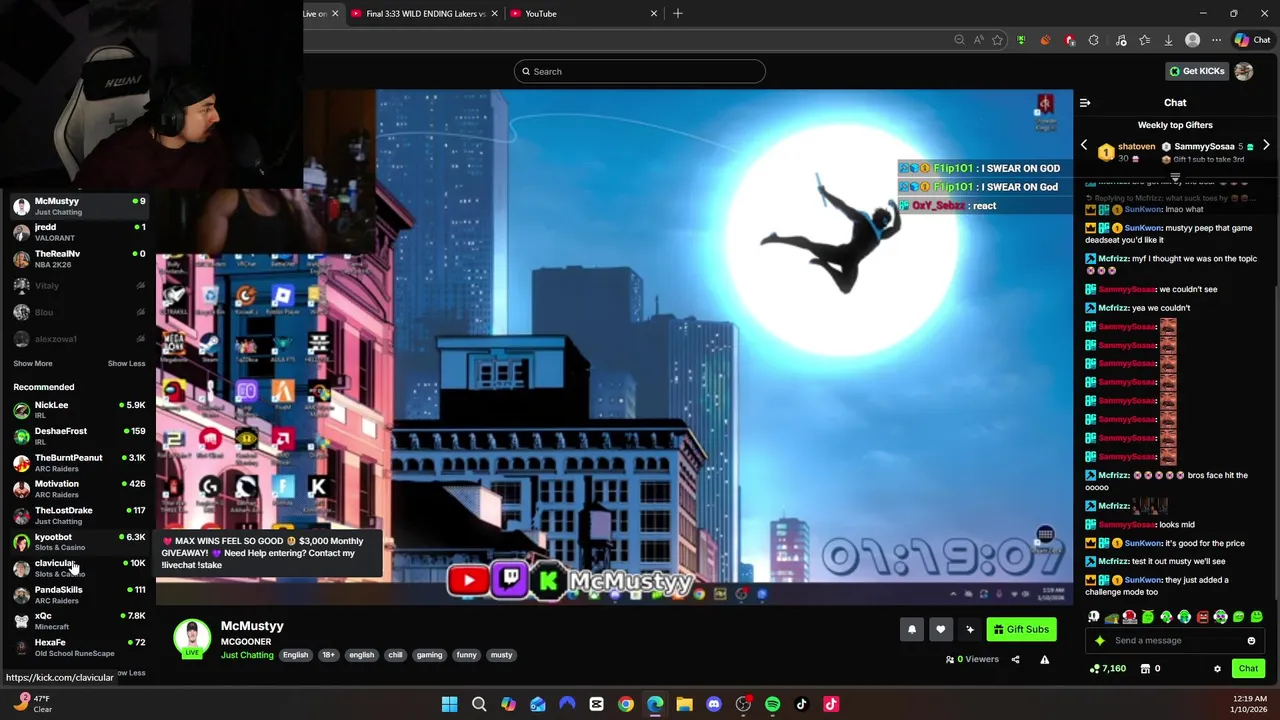Screen dimensions: 1280x720
Task: Click the expand handle under top gifters
Action: pos(1175,177)
